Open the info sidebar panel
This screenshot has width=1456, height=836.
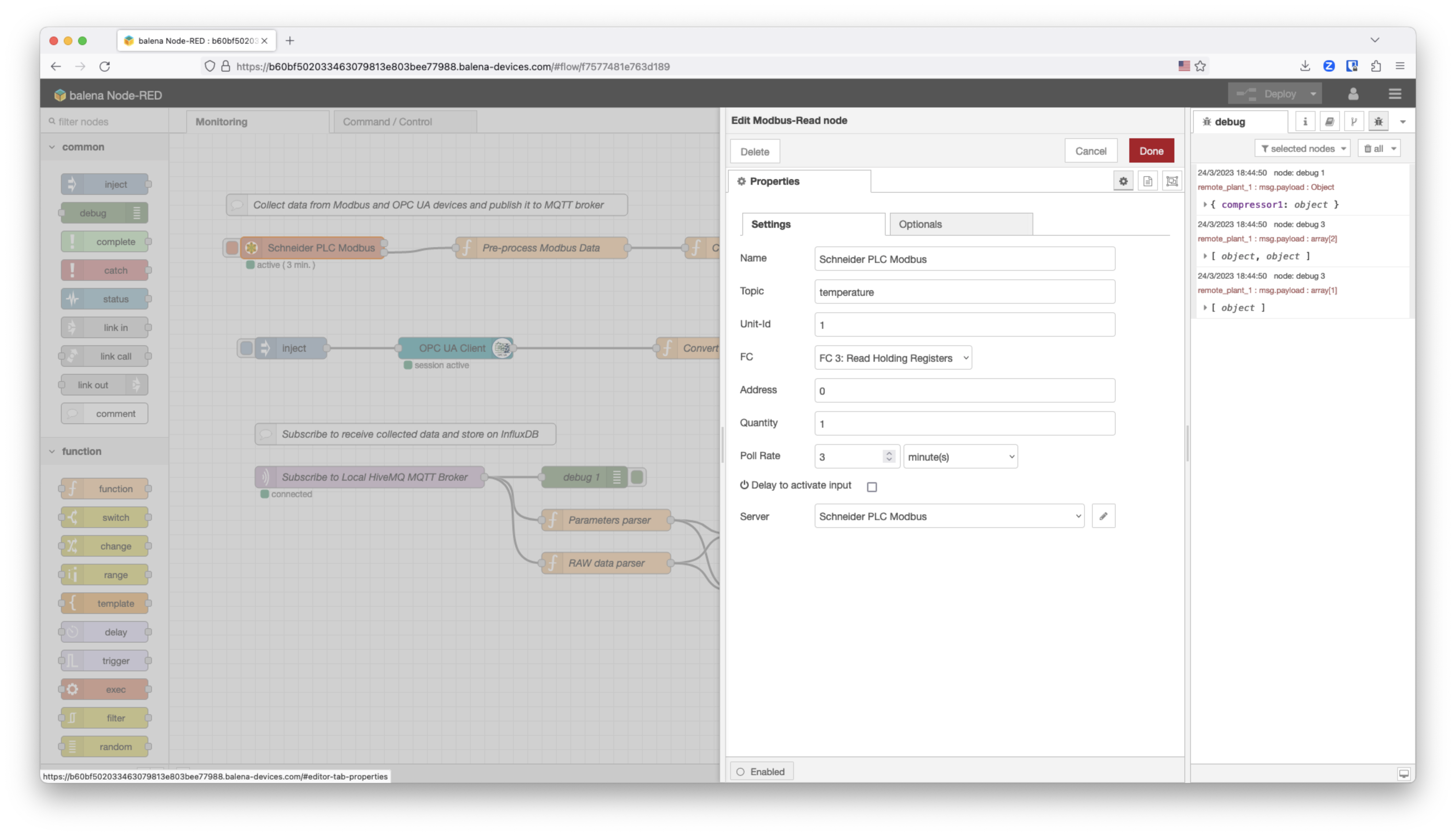click(1306, 121)
